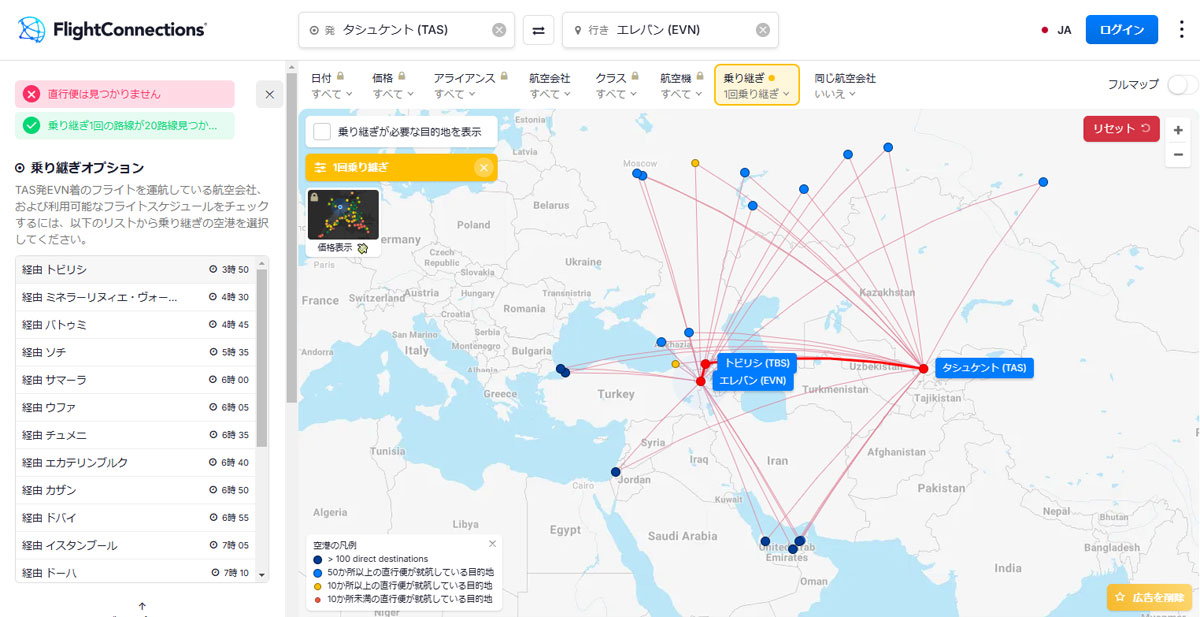The height and width of the screenshot is (617, 1200).
Task: Click the タシュケント (TAS) map label
Action: 984,368
